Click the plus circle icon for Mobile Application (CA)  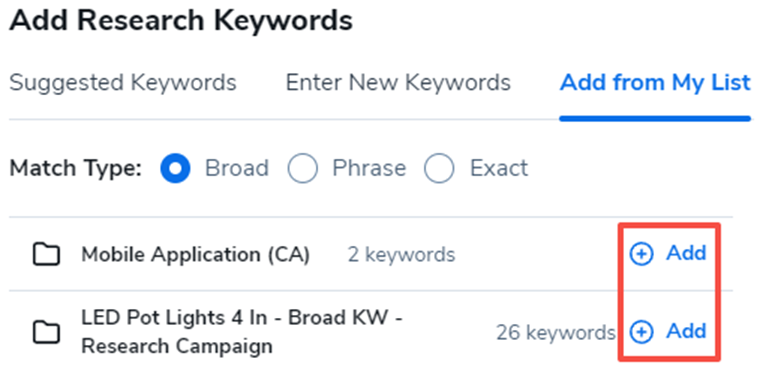point(641,254)
